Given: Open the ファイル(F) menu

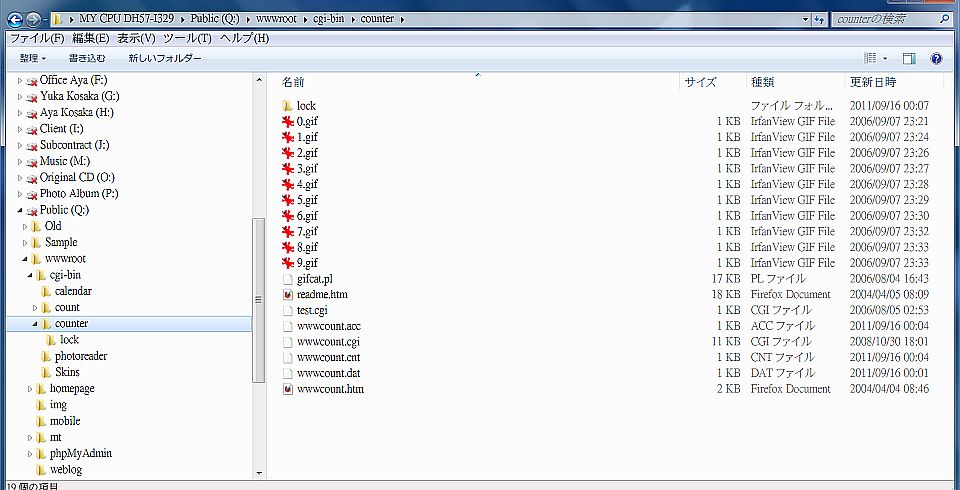Looking at the screenshot, I should tap(36, 38).
